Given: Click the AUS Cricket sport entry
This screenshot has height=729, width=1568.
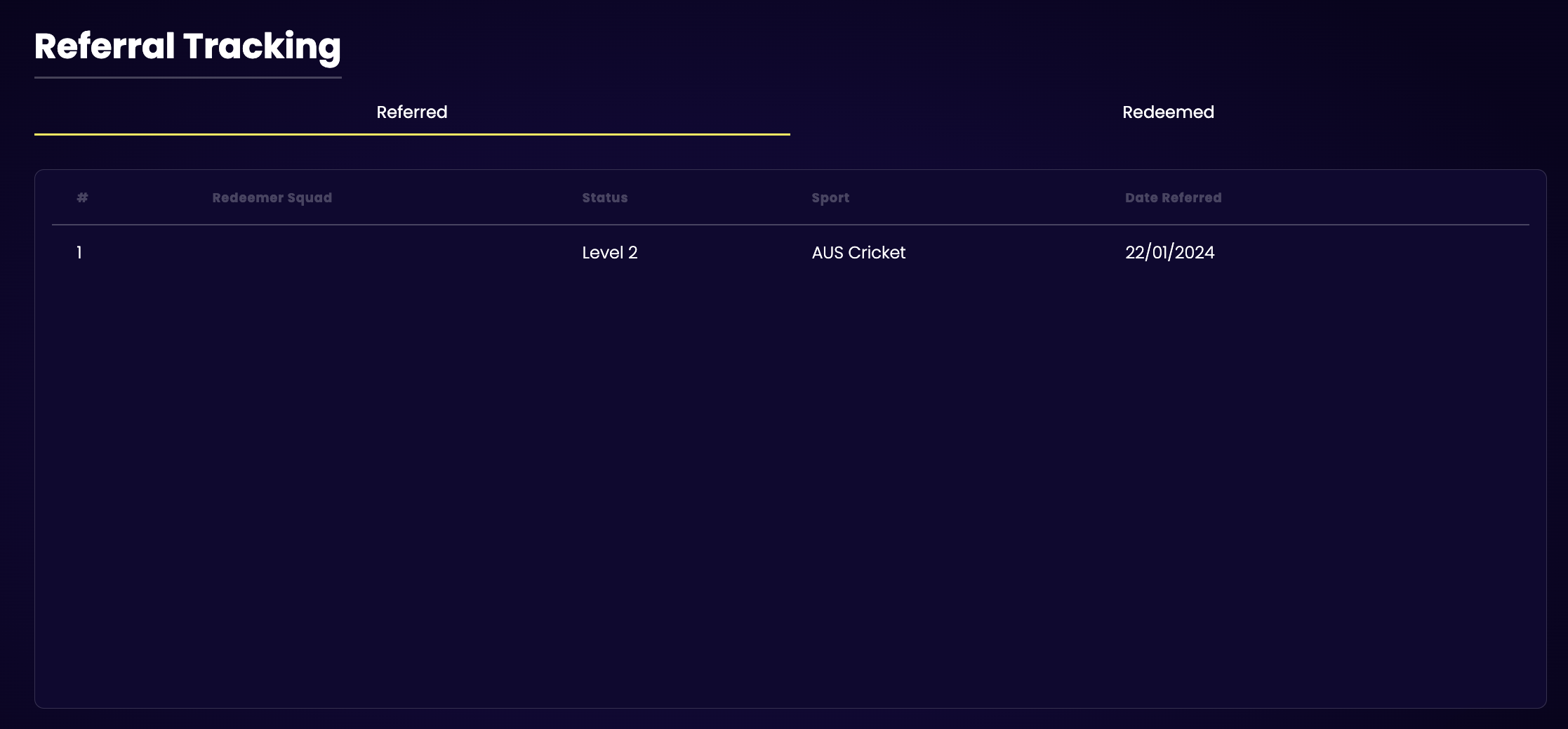Looking at the screenshot, I should click(858, 253).
